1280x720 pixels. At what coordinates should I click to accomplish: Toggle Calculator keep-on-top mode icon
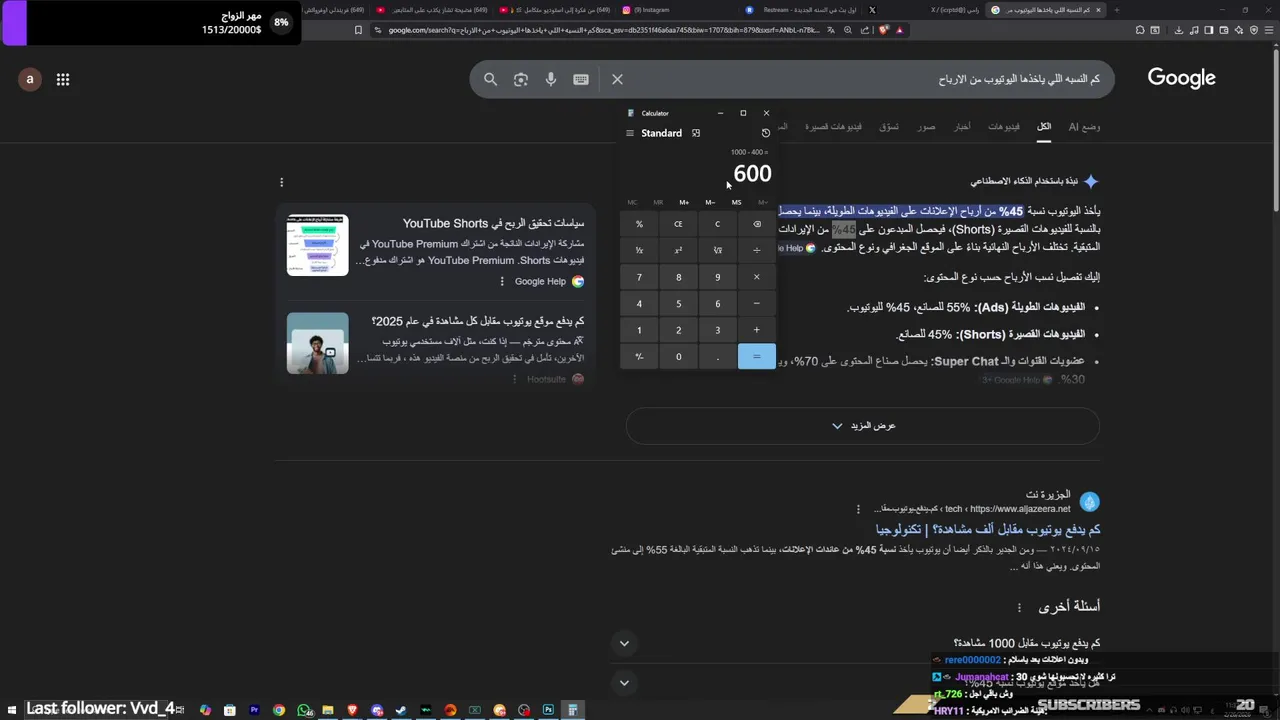coord(696,133)
